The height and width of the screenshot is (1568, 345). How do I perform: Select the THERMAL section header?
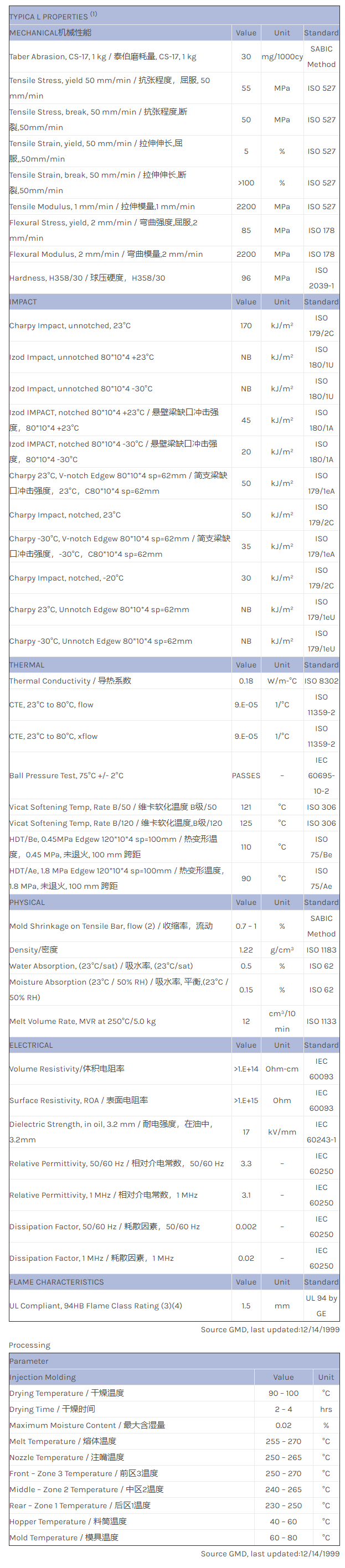[x=27, y=665]
